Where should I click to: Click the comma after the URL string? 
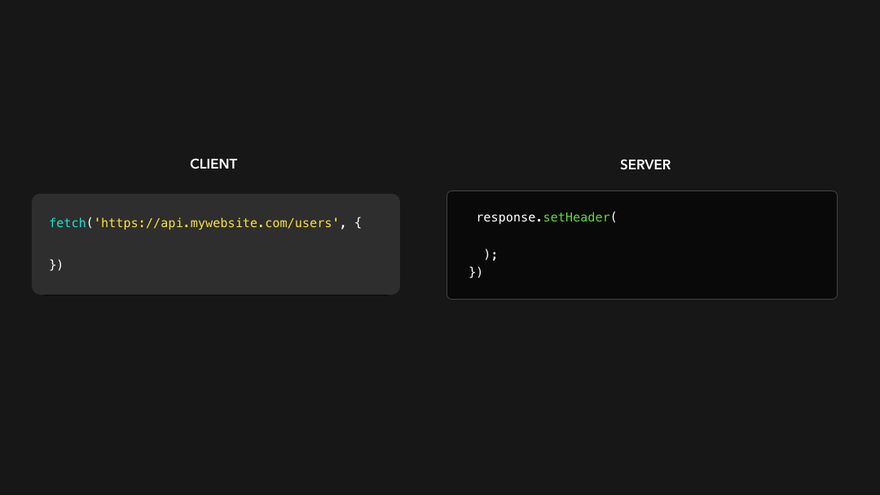(342, 224)
